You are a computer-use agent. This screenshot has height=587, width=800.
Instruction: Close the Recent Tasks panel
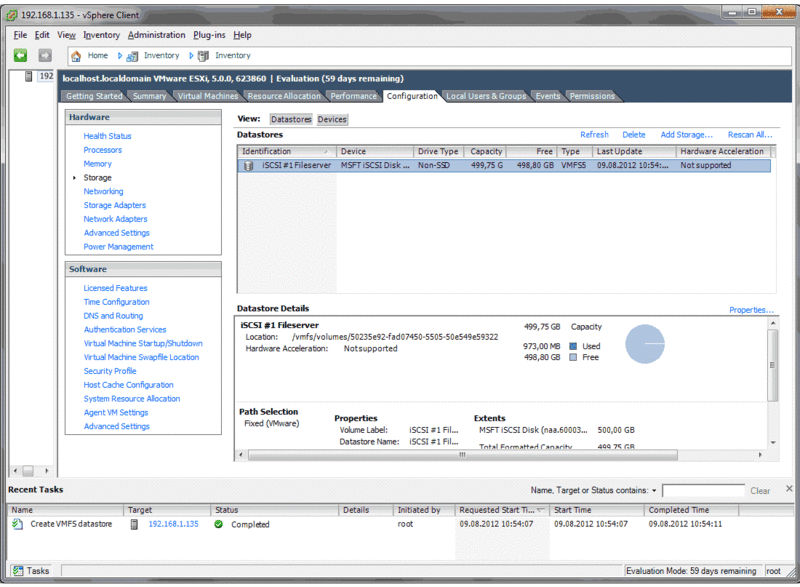tap(789, 489)
